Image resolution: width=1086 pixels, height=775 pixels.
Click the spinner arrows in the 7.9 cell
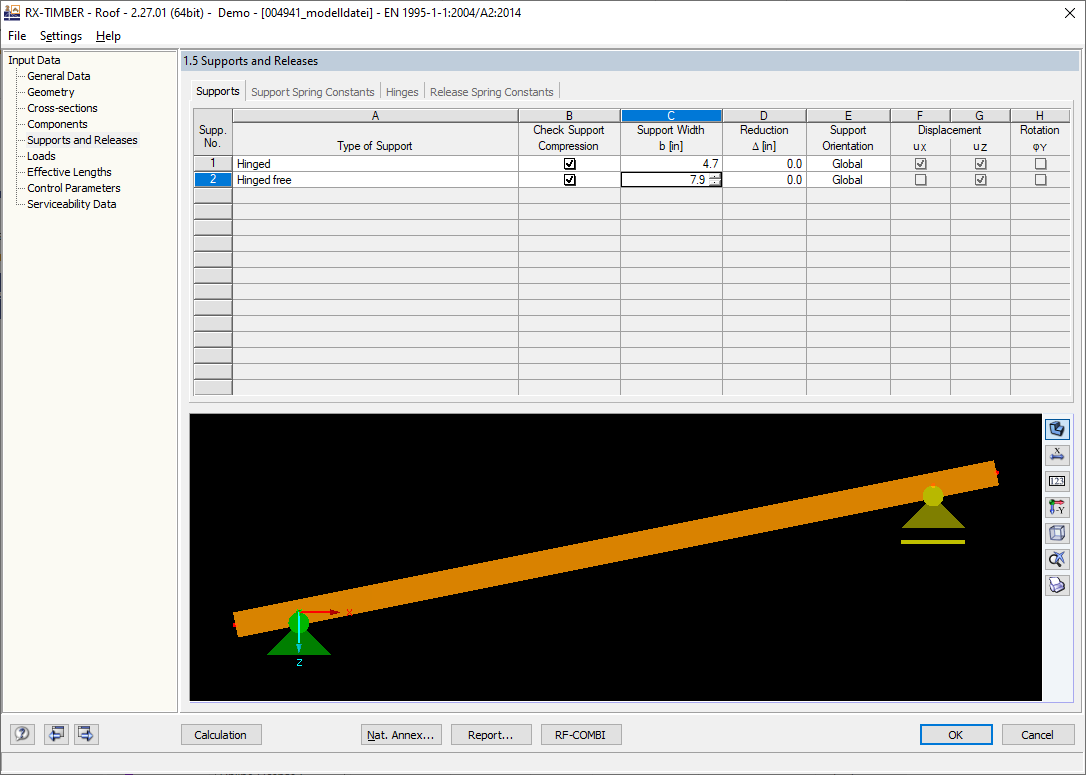coord(715,180)
